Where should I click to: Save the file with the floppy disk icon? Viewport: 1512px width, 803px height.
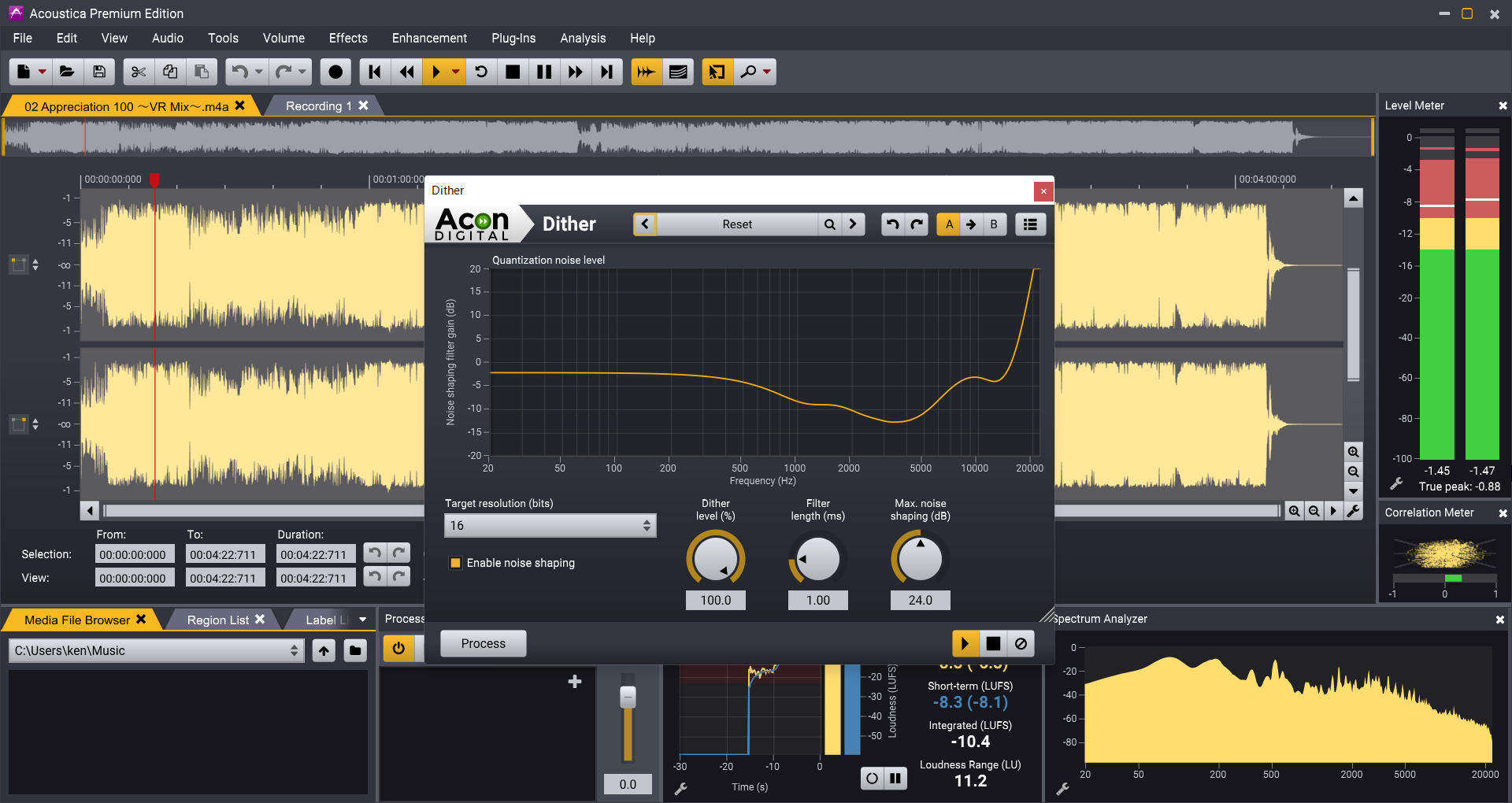(99, 72)
